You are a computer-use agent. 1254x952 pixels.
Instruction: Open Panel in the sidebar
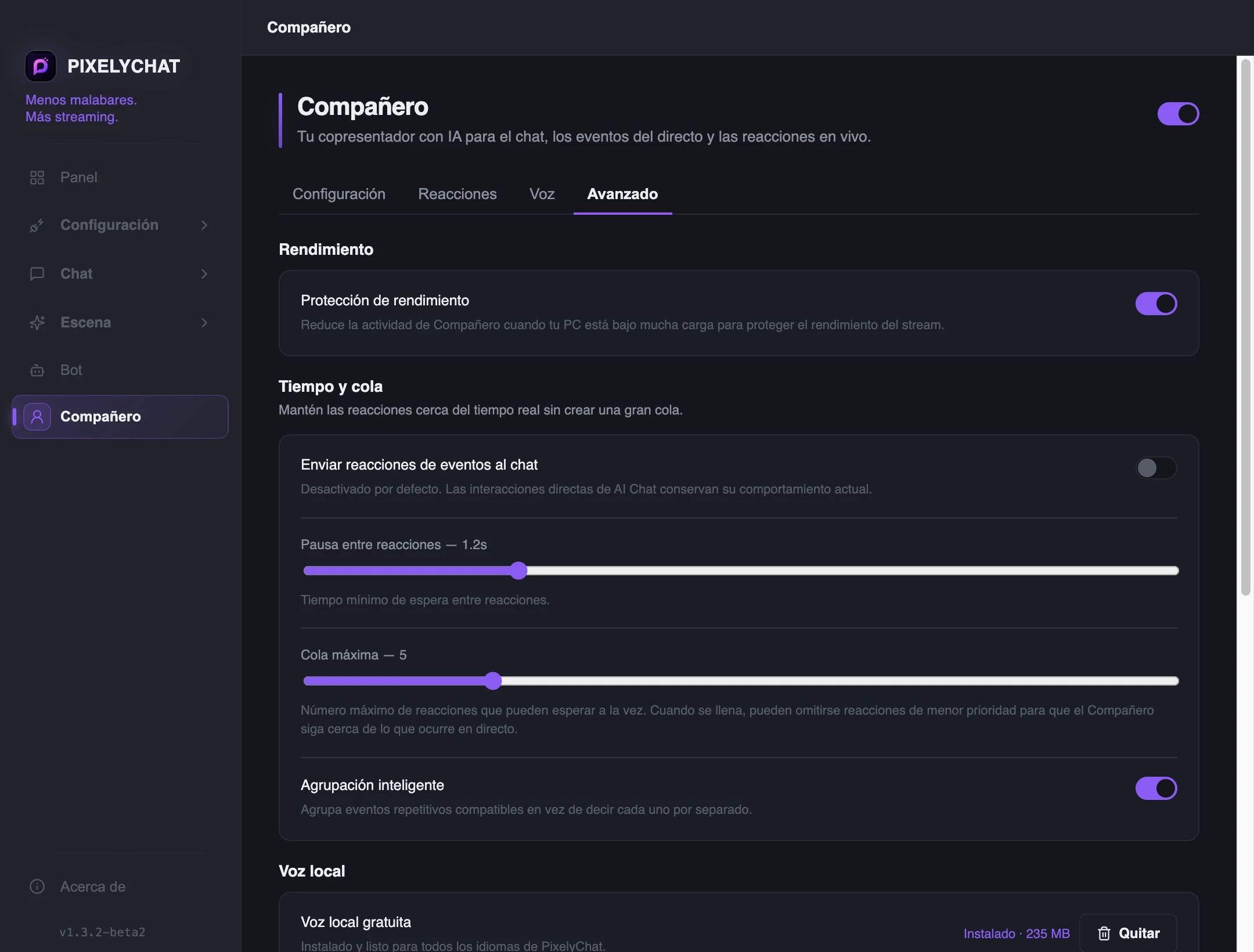[x=120, y=178]
